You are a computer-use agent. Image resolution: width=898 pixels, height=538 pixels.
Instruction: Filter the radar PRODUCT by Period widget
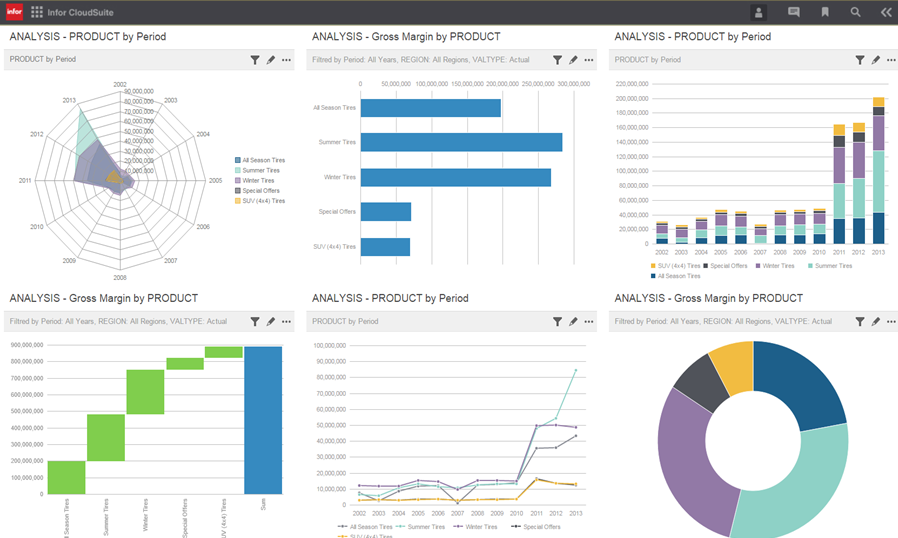[255, 60]
